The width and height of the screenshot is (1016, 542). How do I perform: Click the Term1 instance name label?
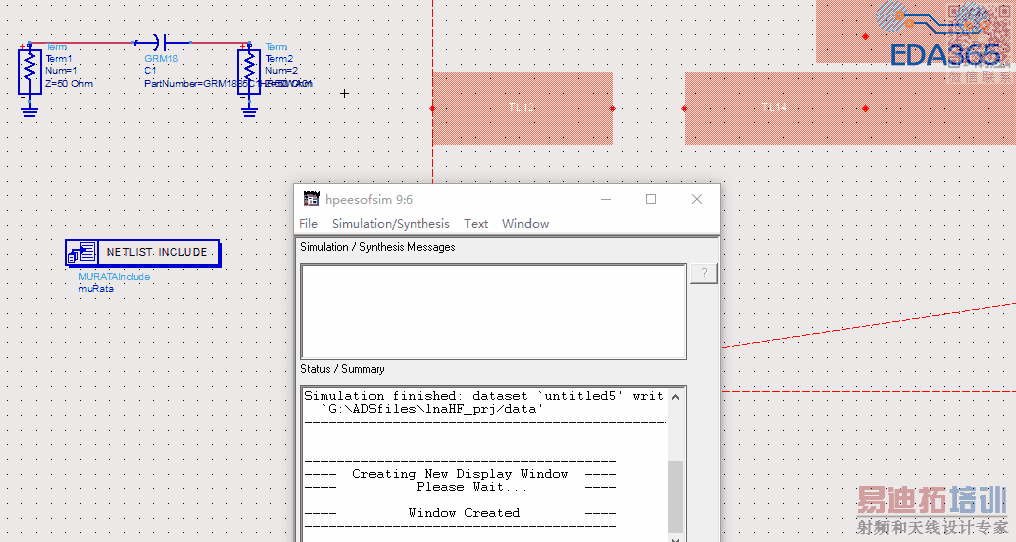tap(59, 59)
